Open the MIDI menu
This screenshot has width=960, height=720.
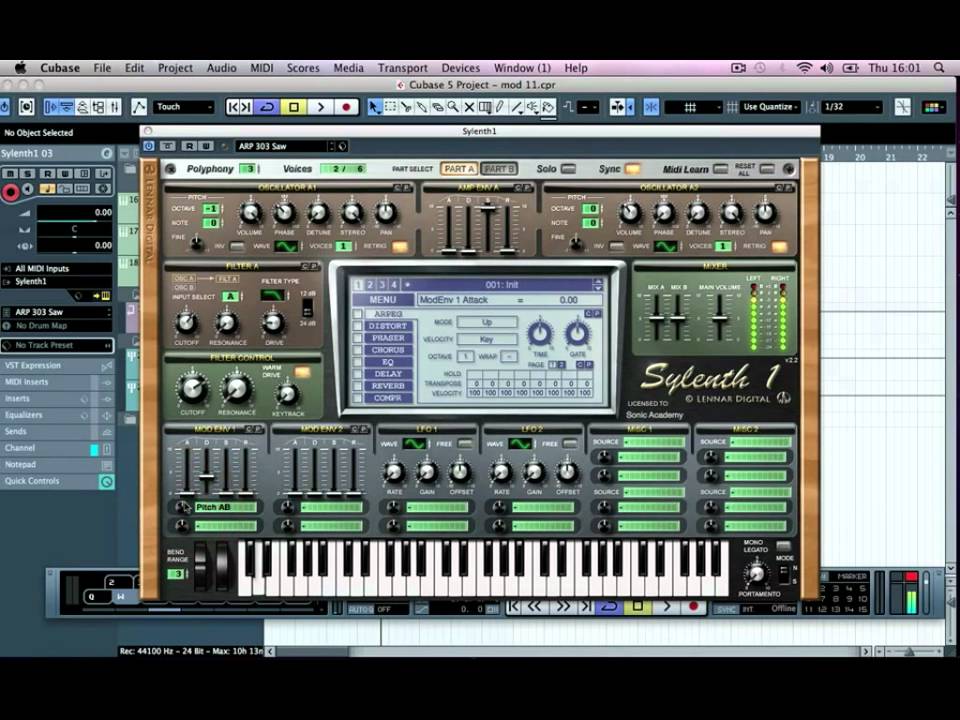point(261,68)
